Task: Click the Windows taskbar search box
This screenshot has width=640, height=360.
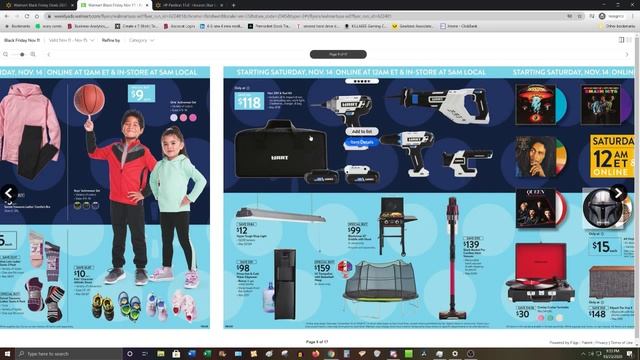Action: pyautogui.click(x=69, y=354)
